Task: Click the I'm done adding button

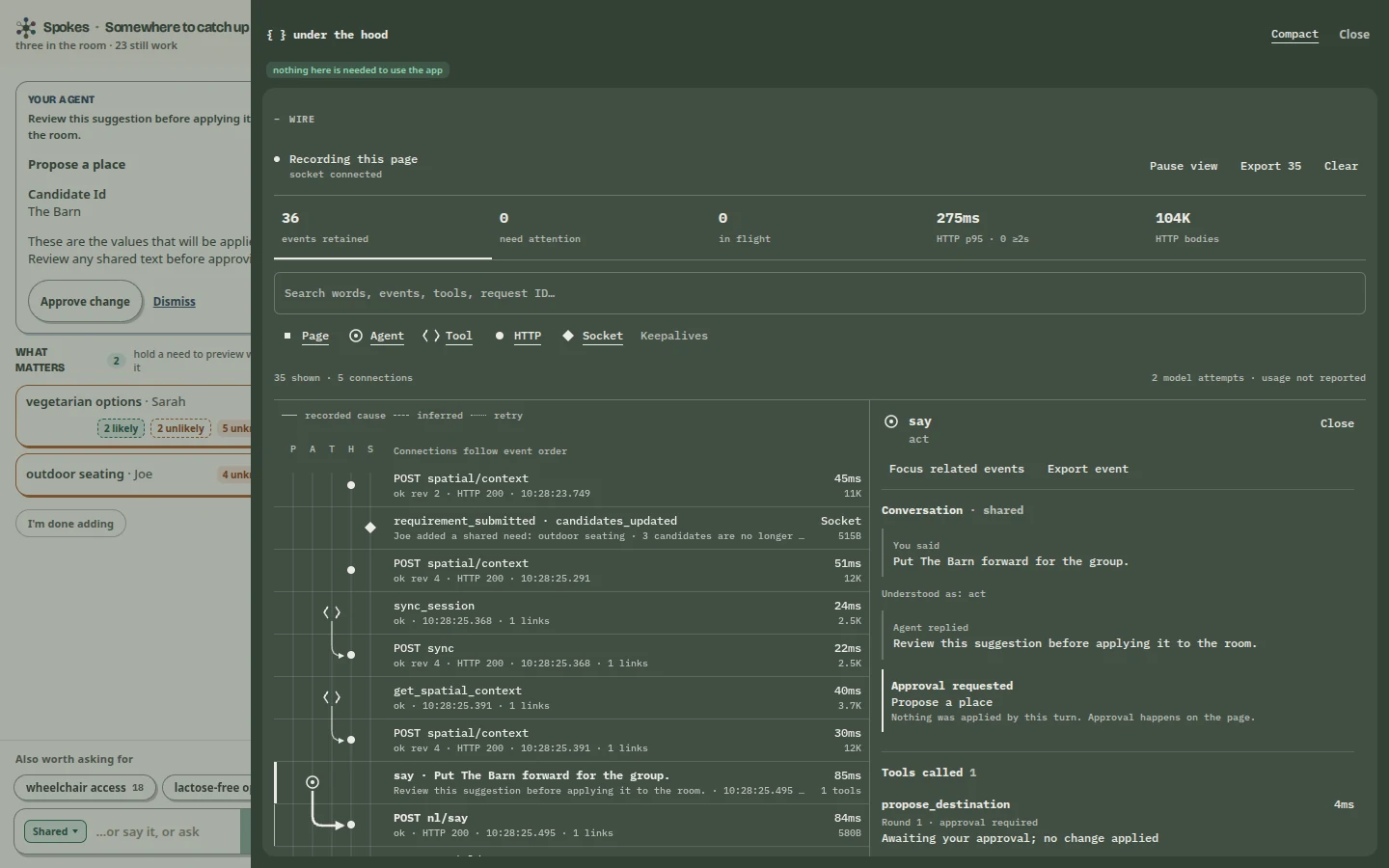Action: tap(70, 524)
